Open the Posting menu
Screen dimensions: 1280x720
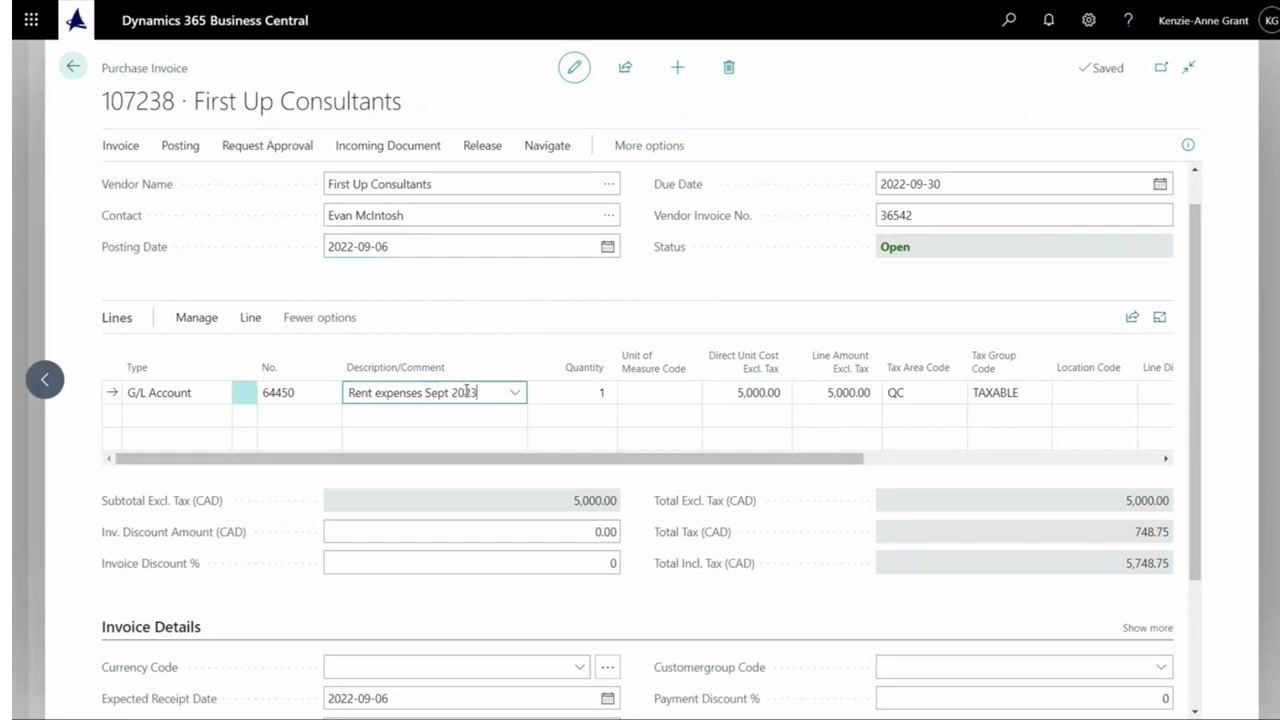[x=180, y=145]
